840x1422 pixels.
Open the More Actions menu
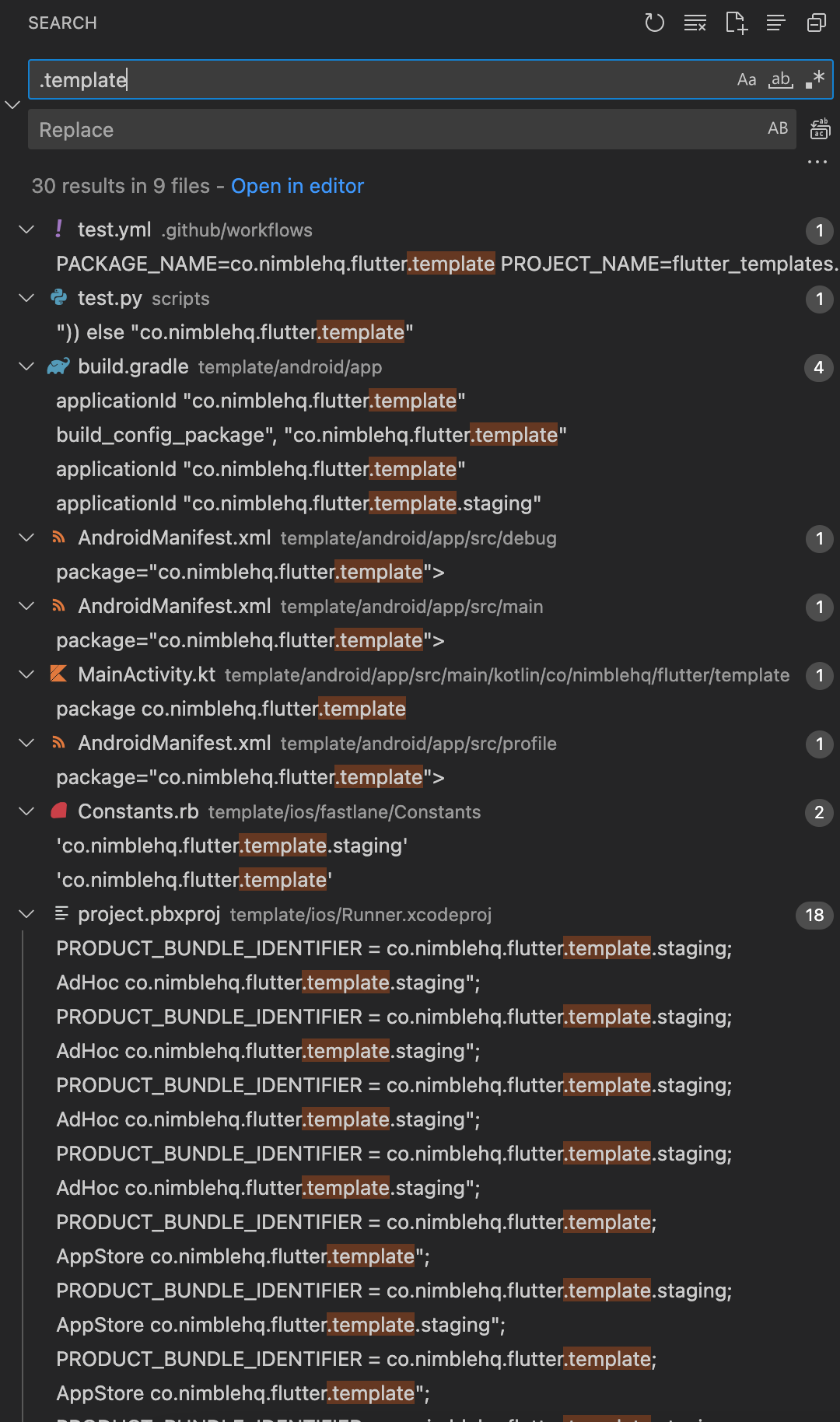(x=817, y=161)
